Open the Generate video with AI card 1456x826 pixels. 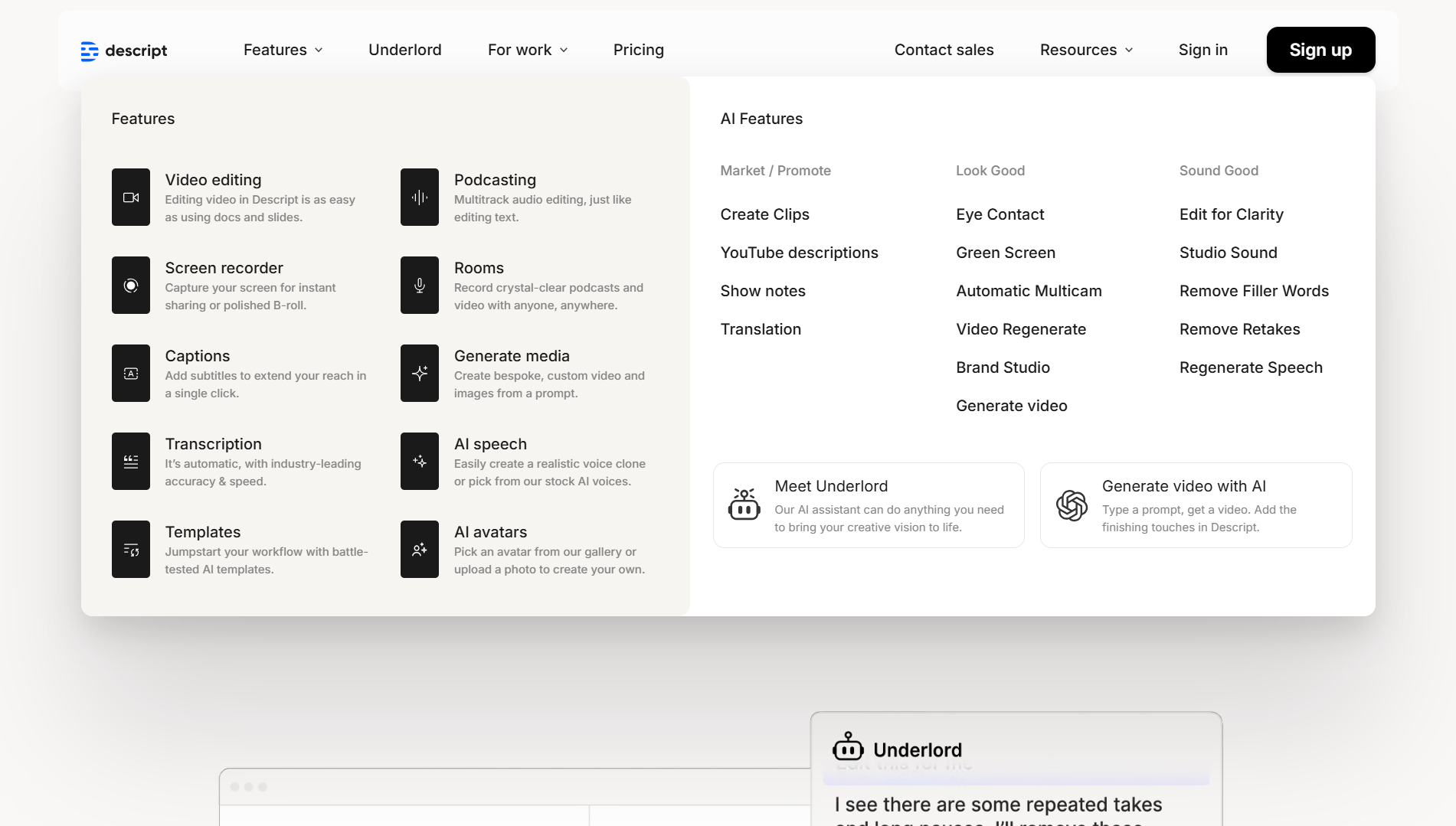coord(1196,505)
